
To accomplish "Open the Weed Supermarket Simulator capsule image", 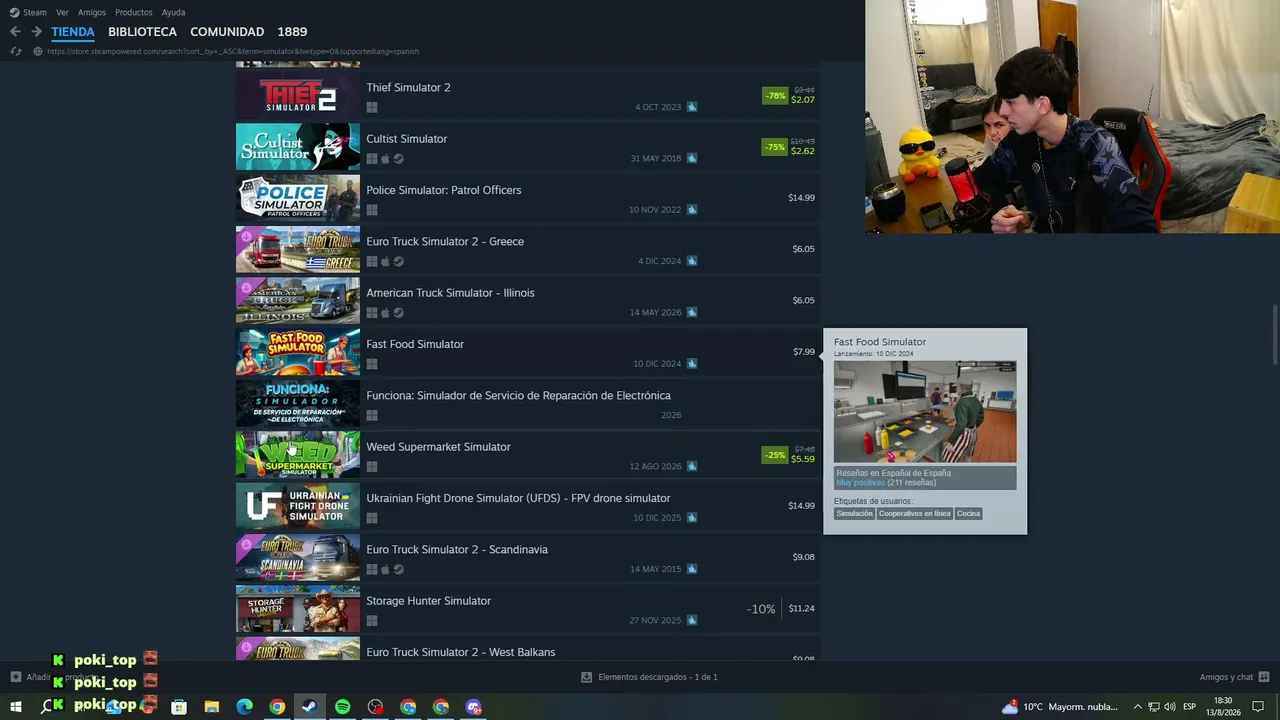I will point(298,455).
